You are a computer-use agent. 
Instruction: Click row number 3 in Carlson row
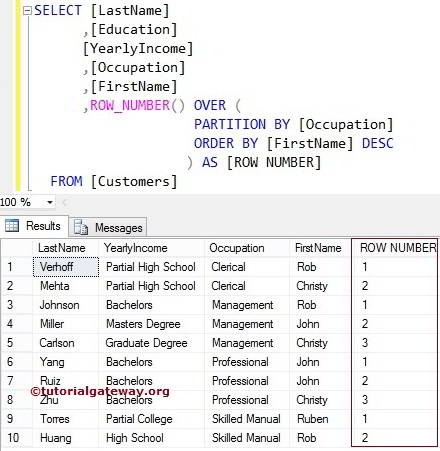pos(395,343)
